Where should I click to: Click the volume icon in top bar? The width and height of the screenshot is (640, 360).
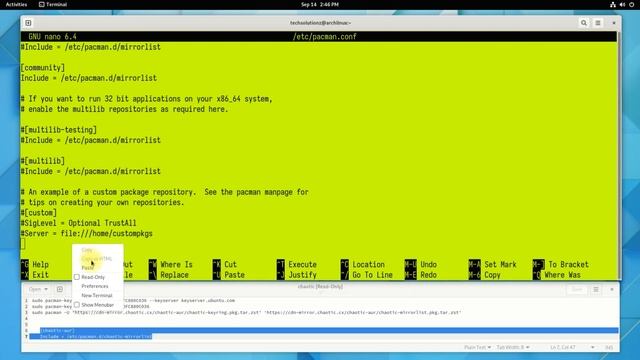622,4
